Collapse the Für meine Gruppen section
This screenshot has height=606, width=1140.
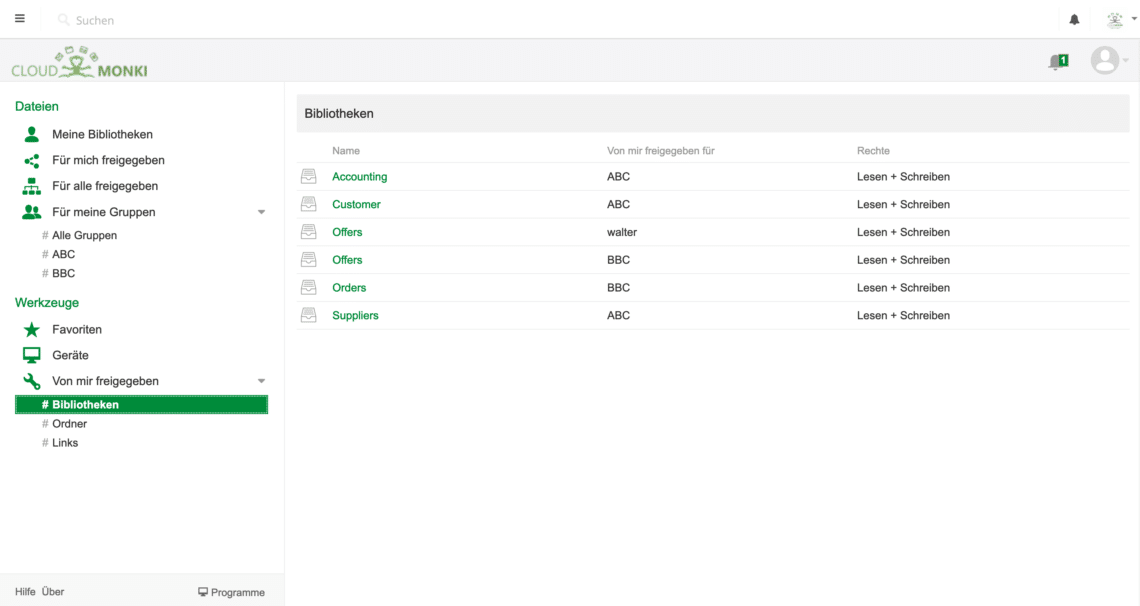click(262, 212)
